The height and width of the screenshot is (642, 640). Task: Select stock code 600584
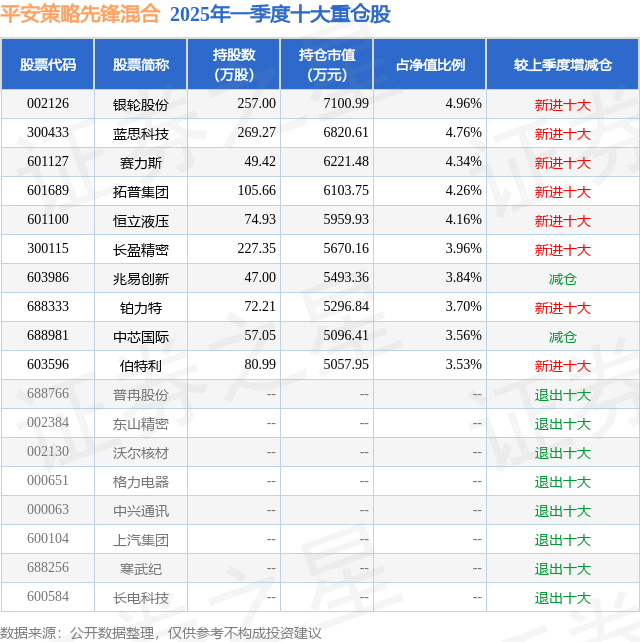[x=48, y=598]
